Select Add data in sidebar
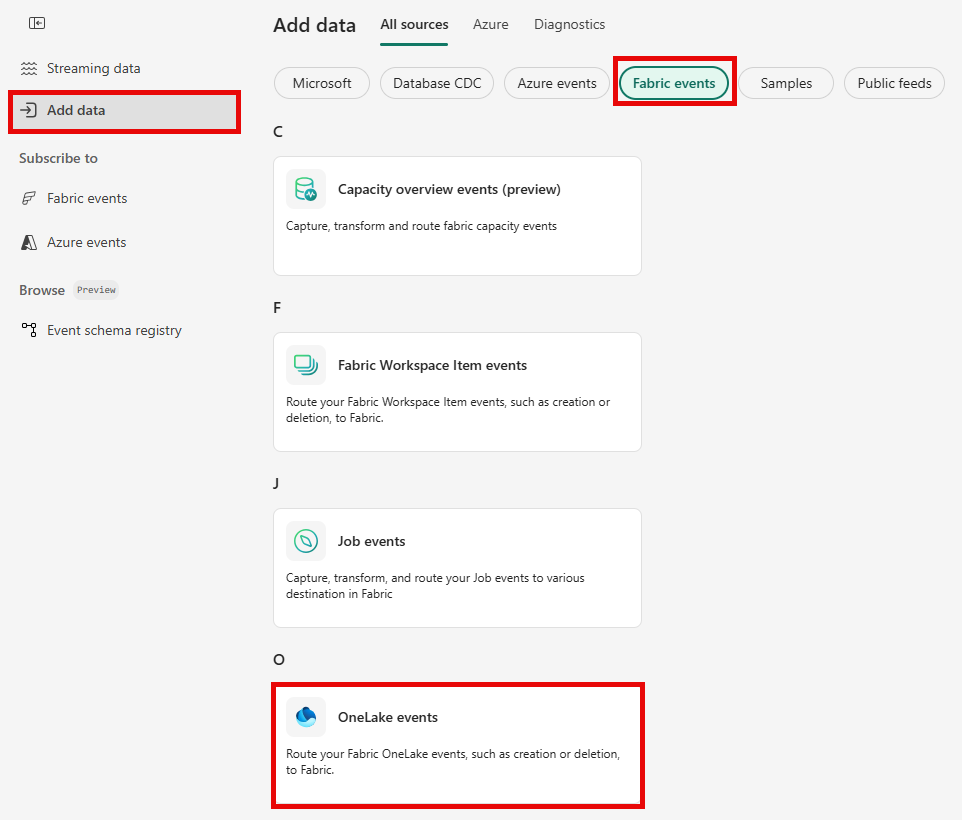Image resolution: width=962 pixels, height=820 pixels. click(x=125, y=111)
